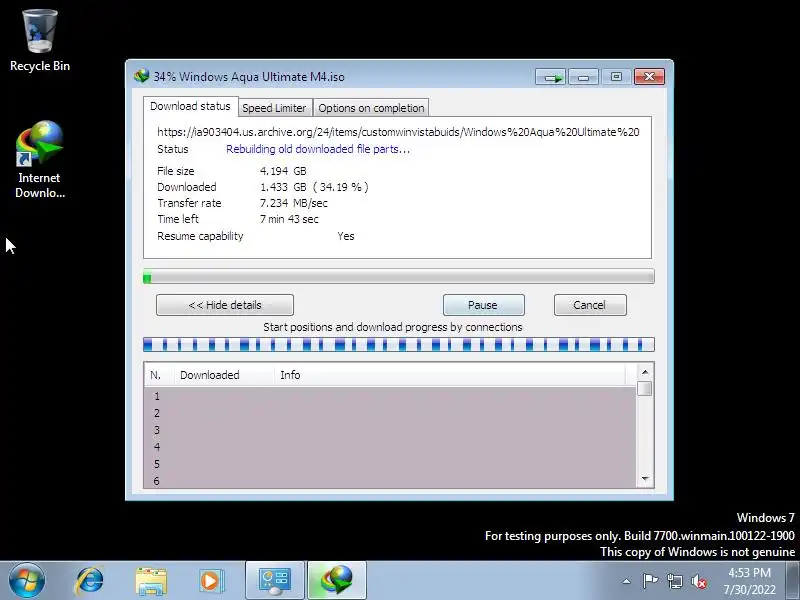Select connection row 2 in the list
Screen dimensions: 800x600
[390, 413]
